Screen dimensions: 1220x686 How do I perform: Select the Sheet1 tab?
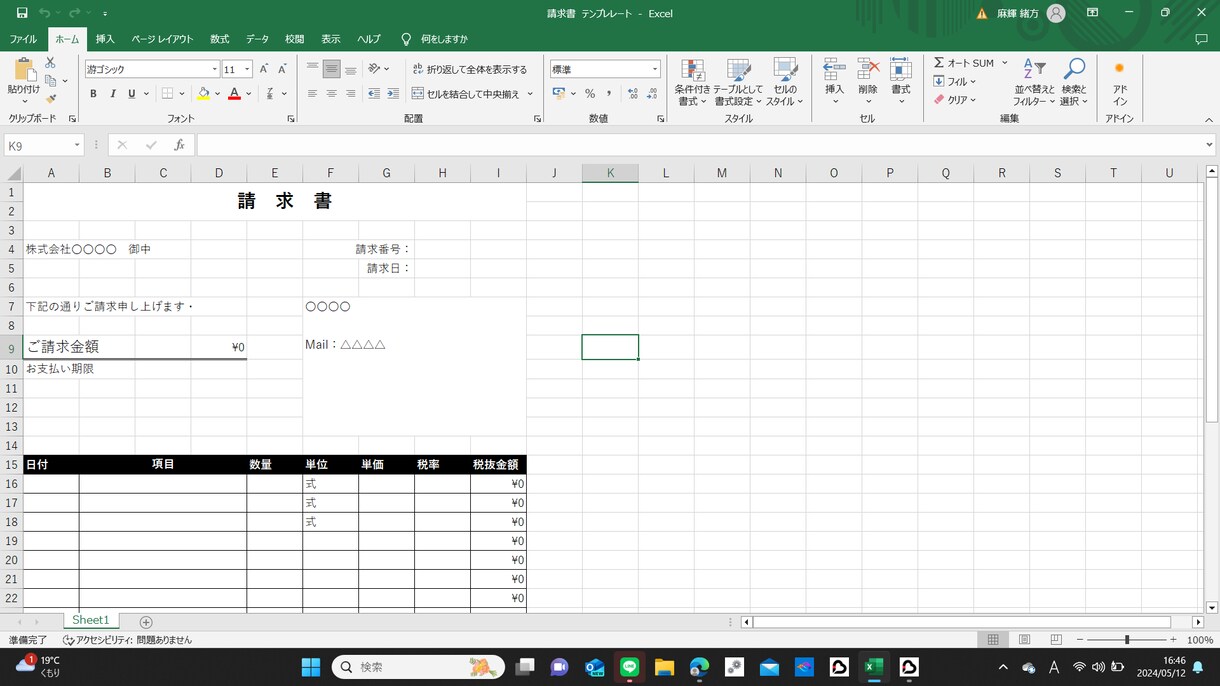point(90,621)
